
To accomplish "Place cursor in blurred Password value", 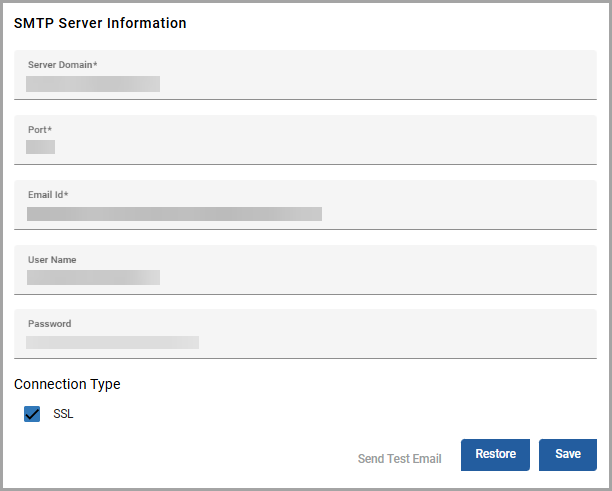I will click(112, 343).
